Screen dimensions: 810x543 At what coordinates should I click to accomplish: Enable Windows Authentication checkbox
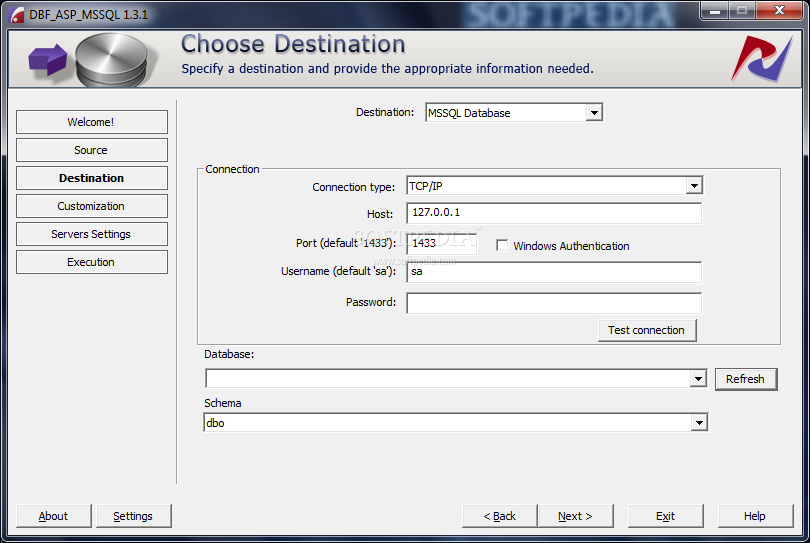[502, 245]
